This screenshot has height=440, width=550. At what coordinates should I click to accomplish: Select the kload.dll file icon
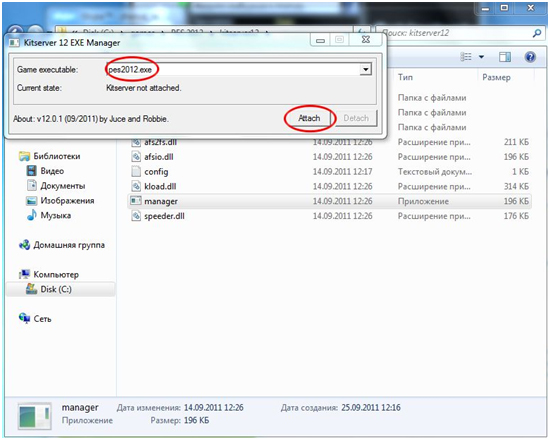click(136, 186)
